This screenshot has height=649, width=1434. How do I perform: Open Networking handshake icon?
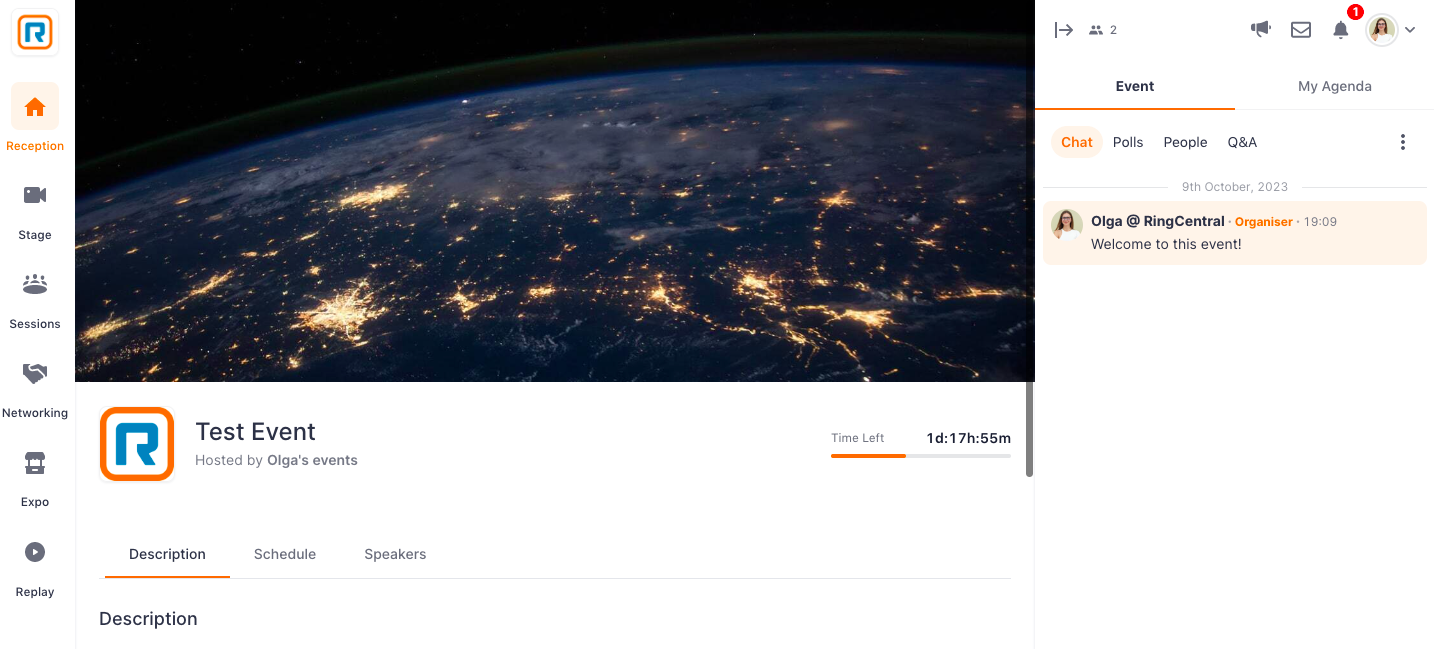tap(35, 373)
